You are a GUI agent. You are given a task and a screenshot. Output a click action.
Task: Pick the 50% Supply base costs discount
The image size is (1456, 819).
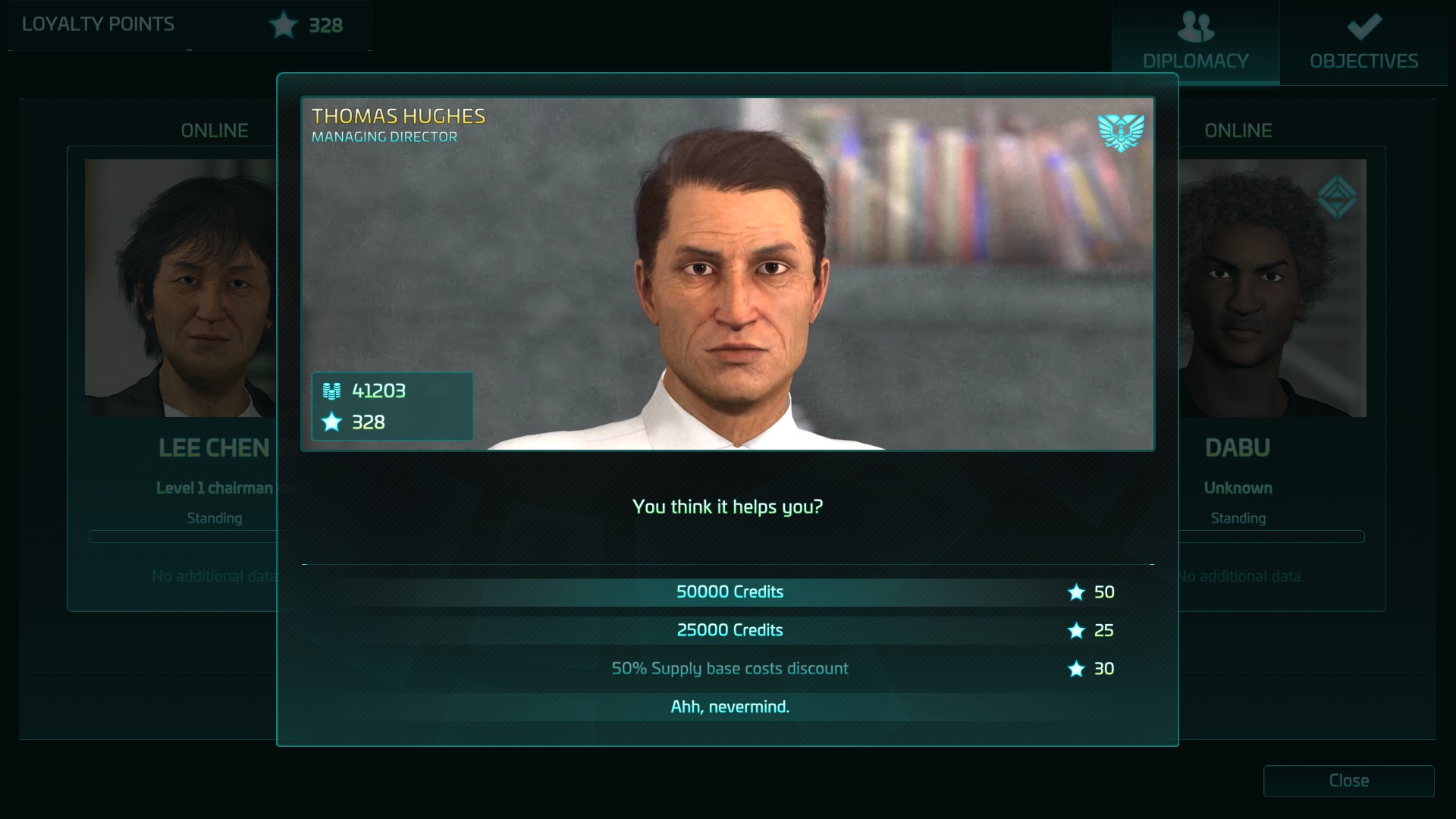pyautogui.click(x=728, y=669)
